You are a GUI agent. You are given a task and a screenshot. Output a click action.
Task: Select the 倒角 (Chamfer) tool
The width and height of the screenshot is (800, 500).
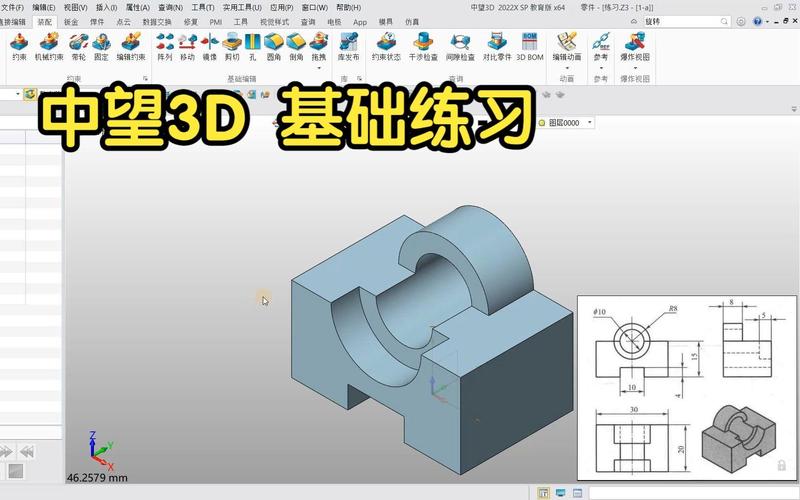click(296, 47)
